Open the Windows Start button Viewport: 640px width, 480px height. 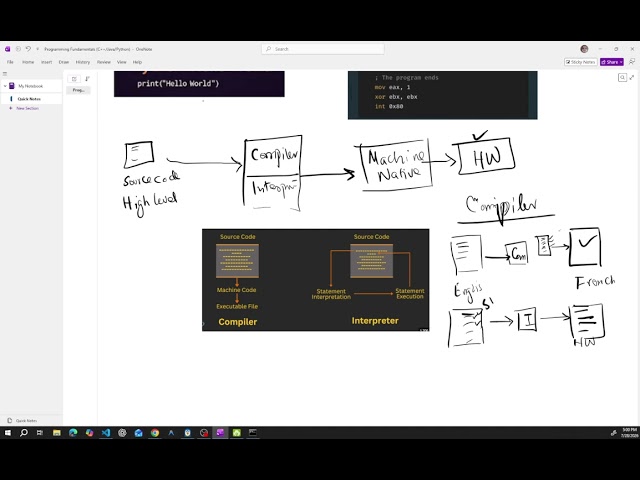(8, 433)
